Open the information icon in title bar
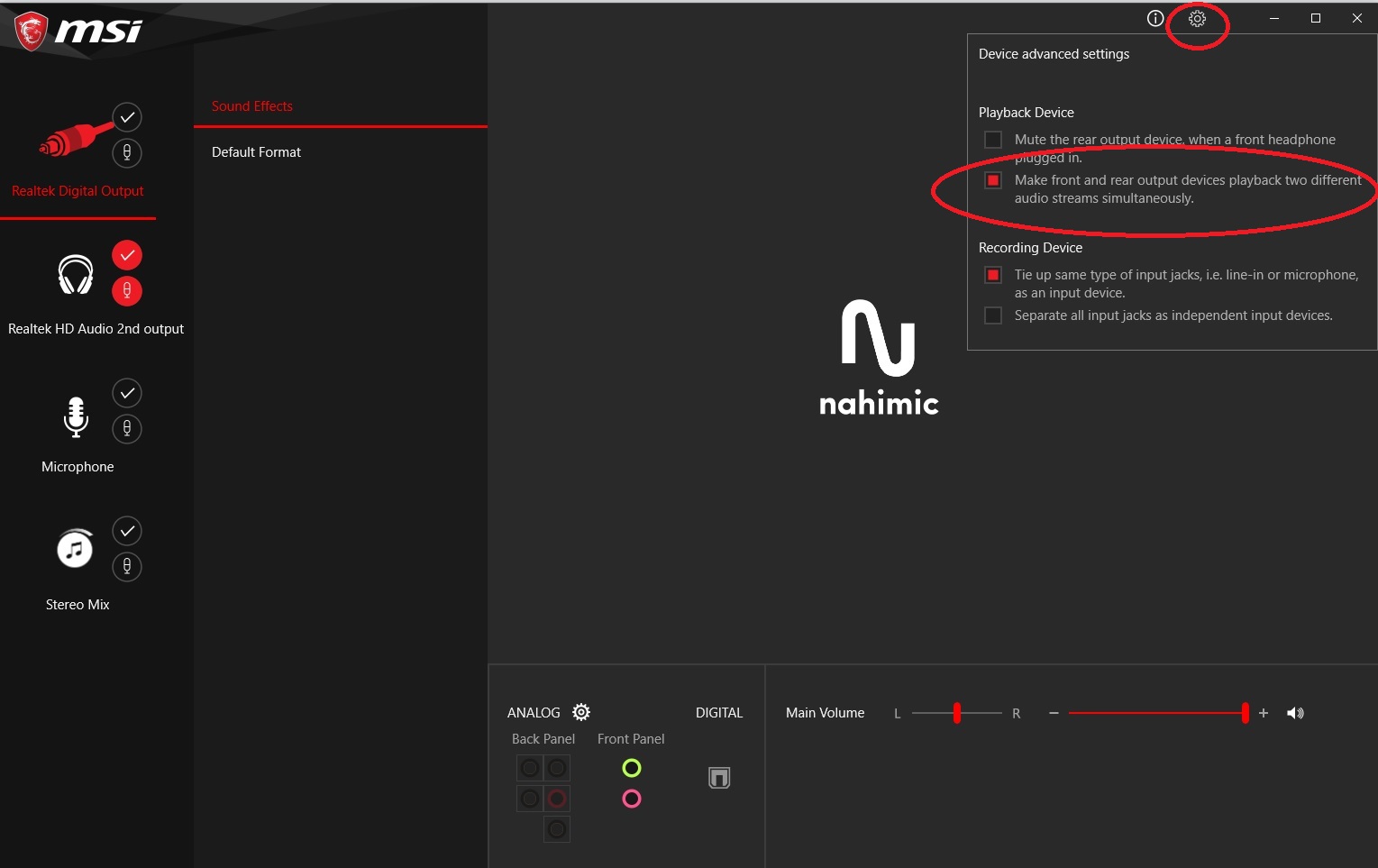The image size is (1378, 868). tap(1155, 18)
